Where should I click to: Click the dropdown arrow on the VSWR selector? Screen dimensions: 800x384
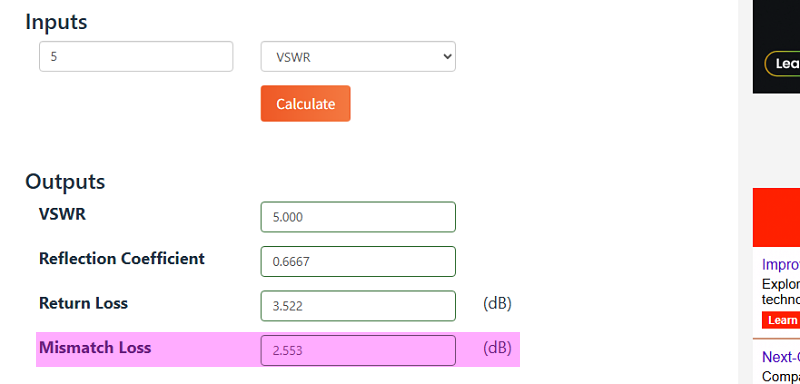447,57
